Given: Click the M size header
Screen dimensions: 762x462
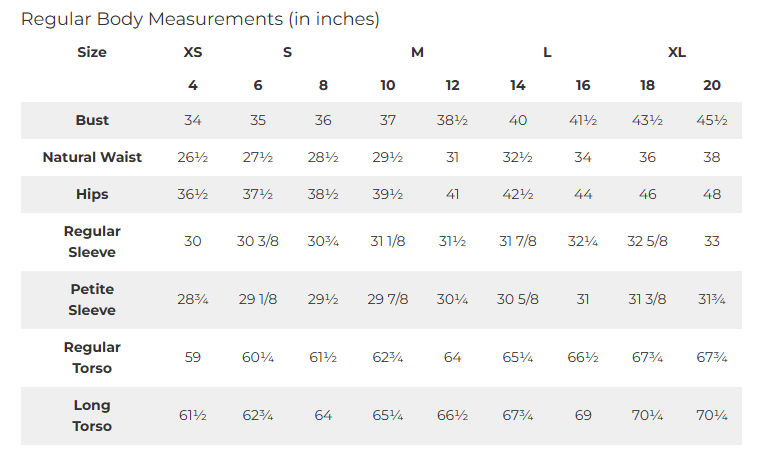Looking at the screenshot, I should click(417, 52).
